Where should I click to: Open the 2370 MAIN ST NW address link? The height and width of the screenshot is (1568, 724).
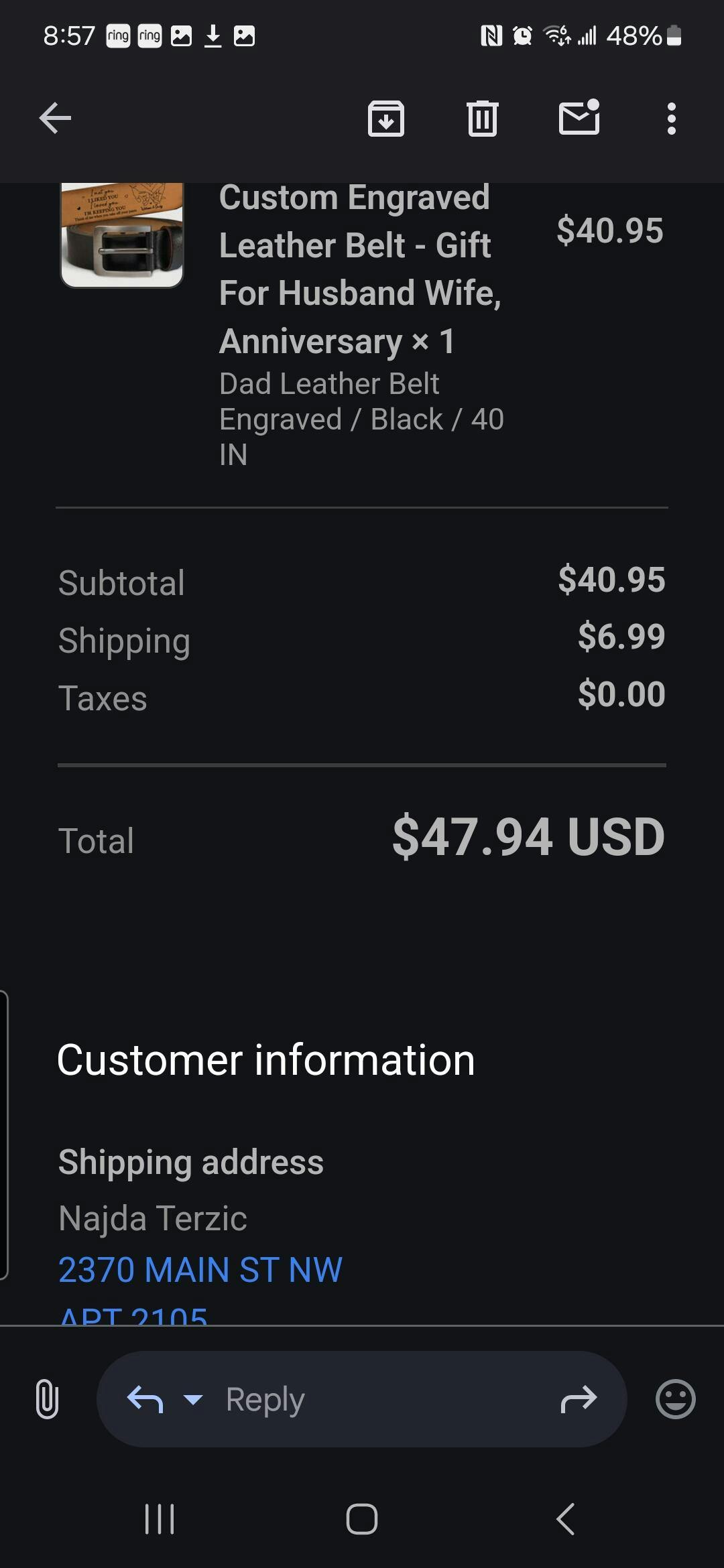(x=200, y=1270)
